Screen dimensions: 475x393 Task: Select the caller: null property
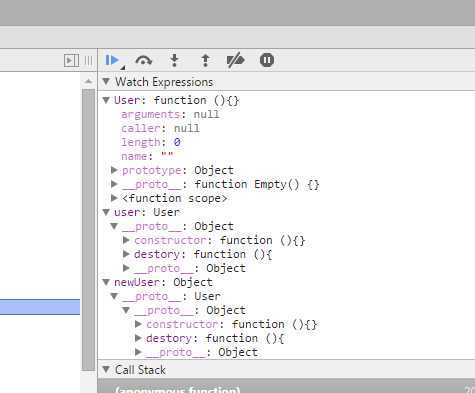pyautogui.click(x=160, y=128)
